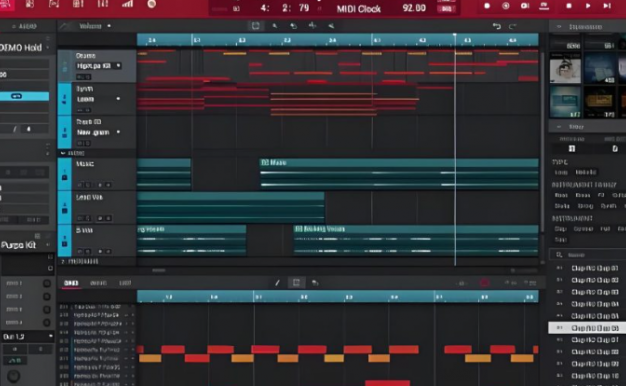Select the eraser tool in arrange toolbar
Viewport: 626px width, 386px height.
[293, 26]
